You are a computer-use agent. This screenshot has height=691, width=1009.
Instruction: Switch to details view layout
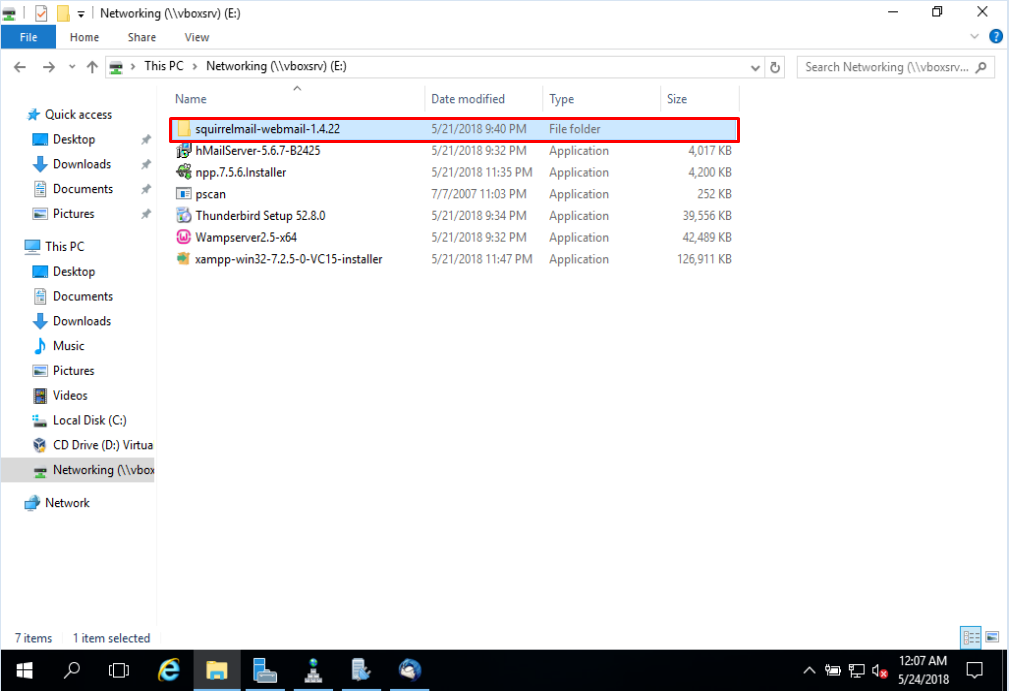[x=970, y=638]
